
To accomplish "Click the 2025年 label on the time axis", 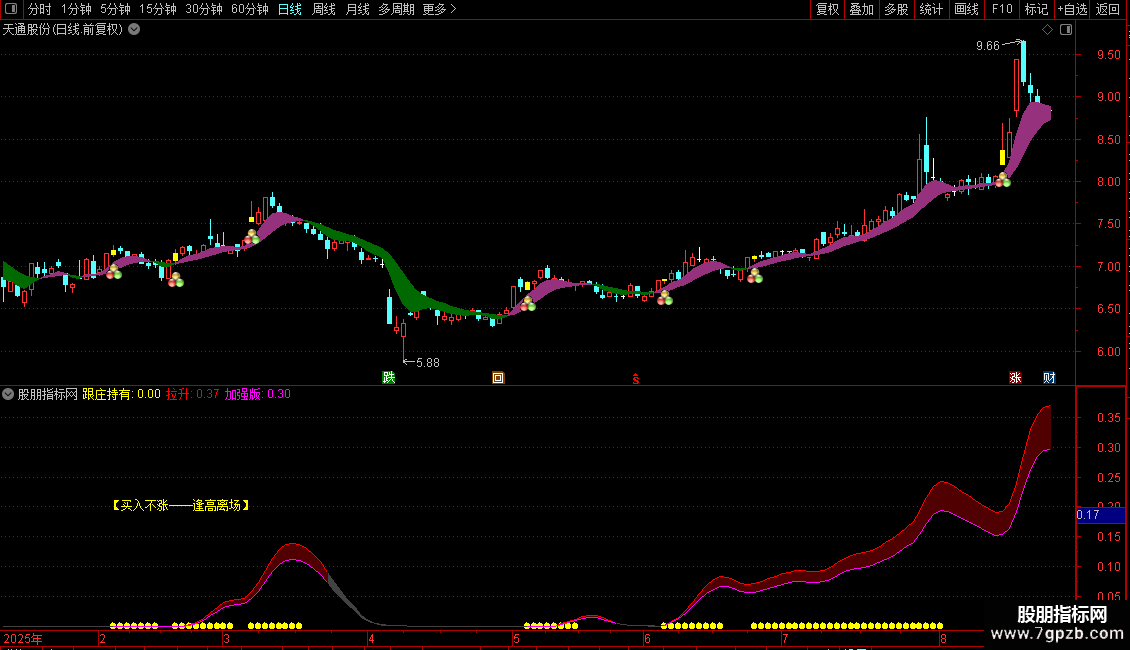I will click(23, 638).
